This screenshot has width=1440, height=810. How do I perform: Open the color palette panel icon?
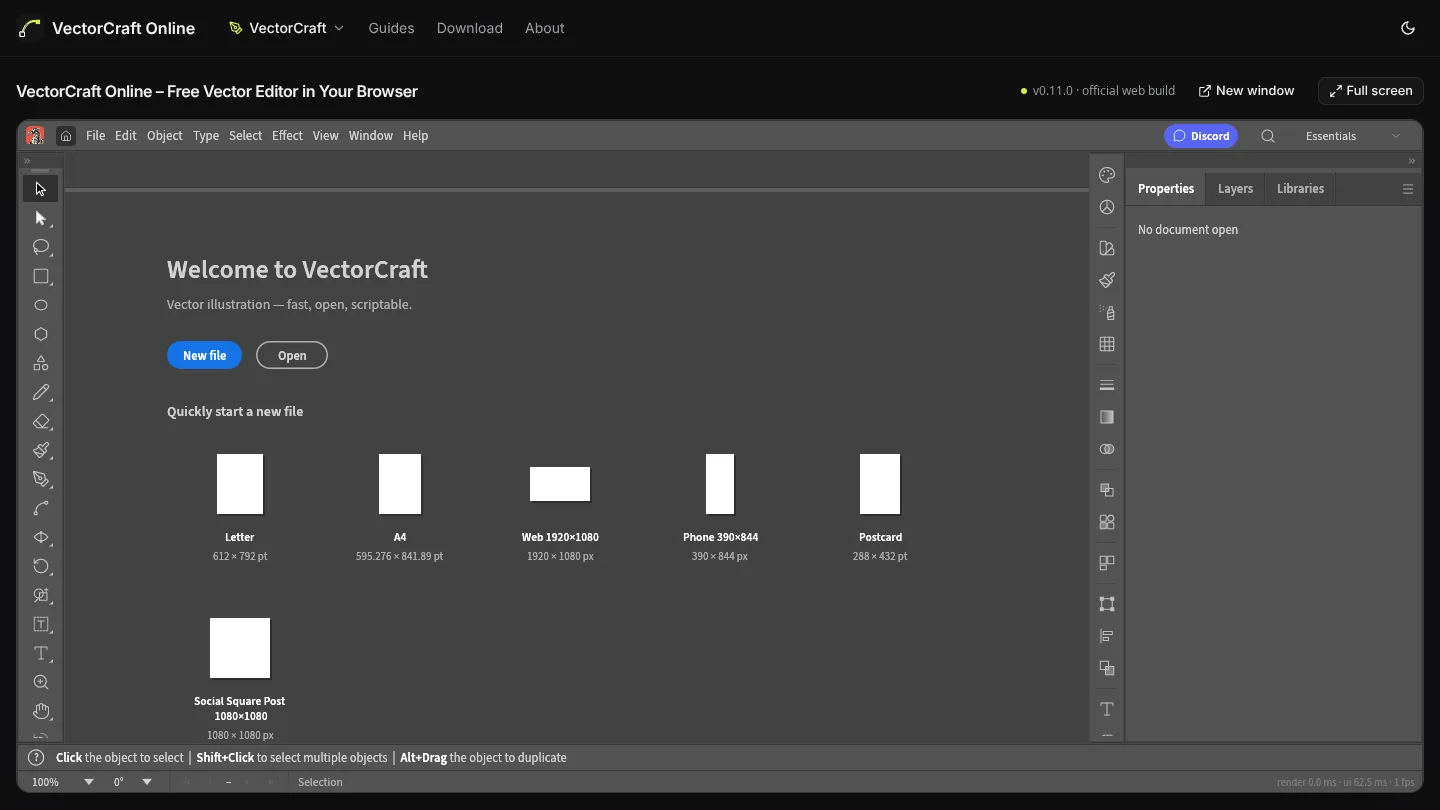[1107, 175]
